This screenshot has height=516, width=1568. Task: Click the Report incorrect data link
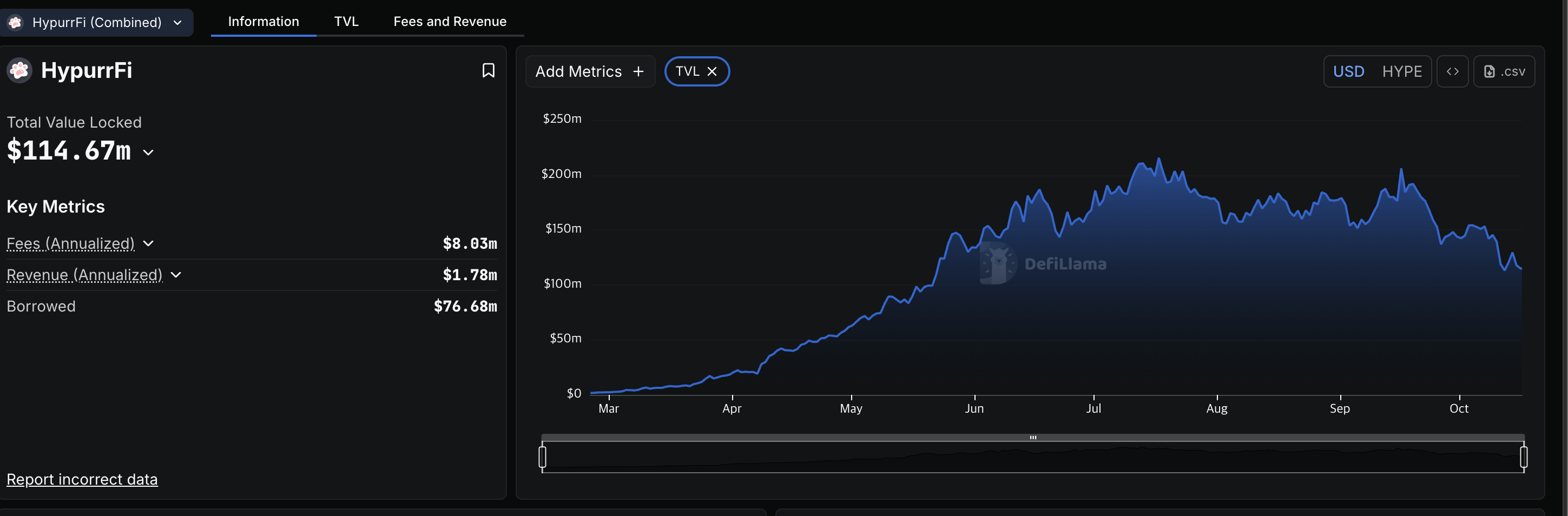click(82, 479)
